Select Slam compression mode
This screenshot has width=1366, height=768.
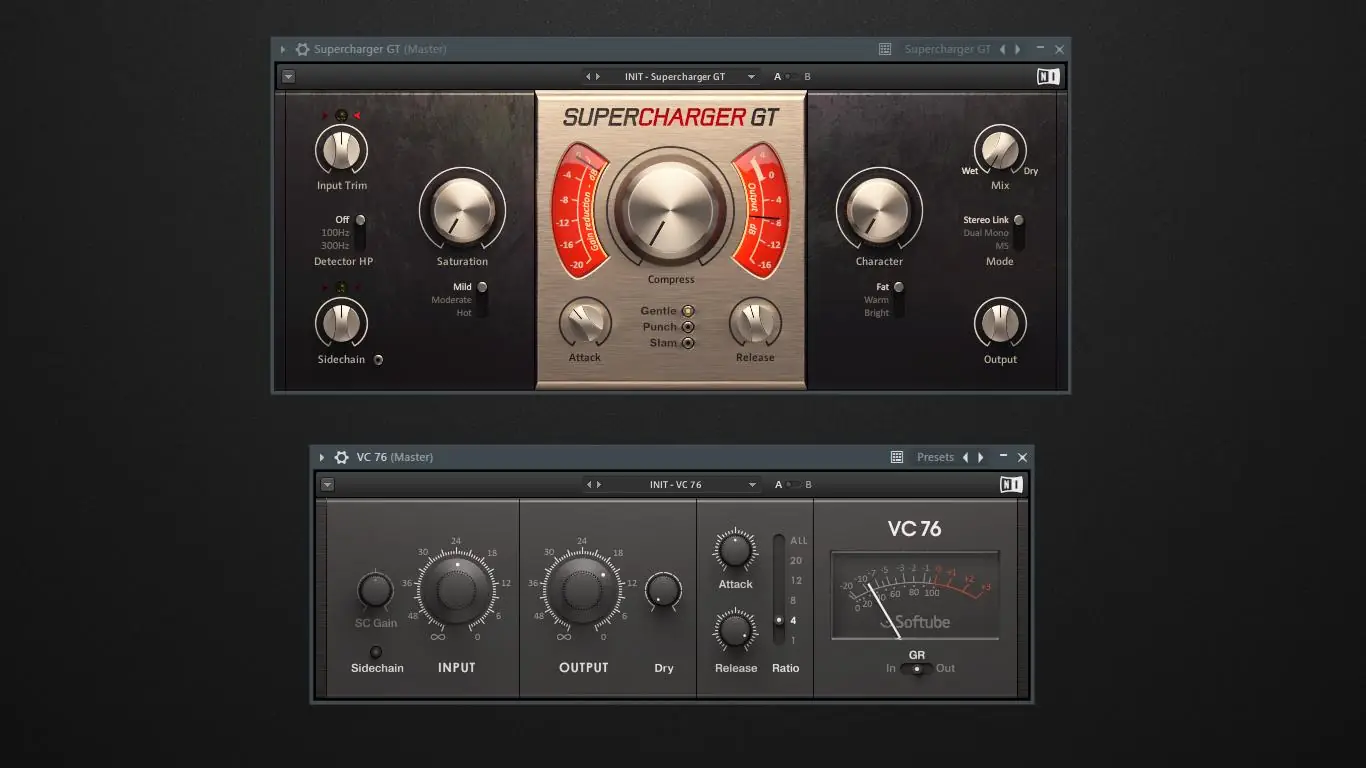688,343
